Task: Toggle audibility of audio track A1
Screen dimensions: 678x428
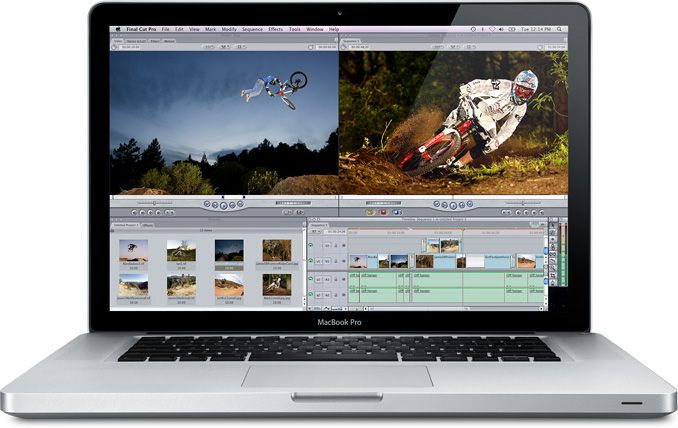Action: [x=310, y=279]
